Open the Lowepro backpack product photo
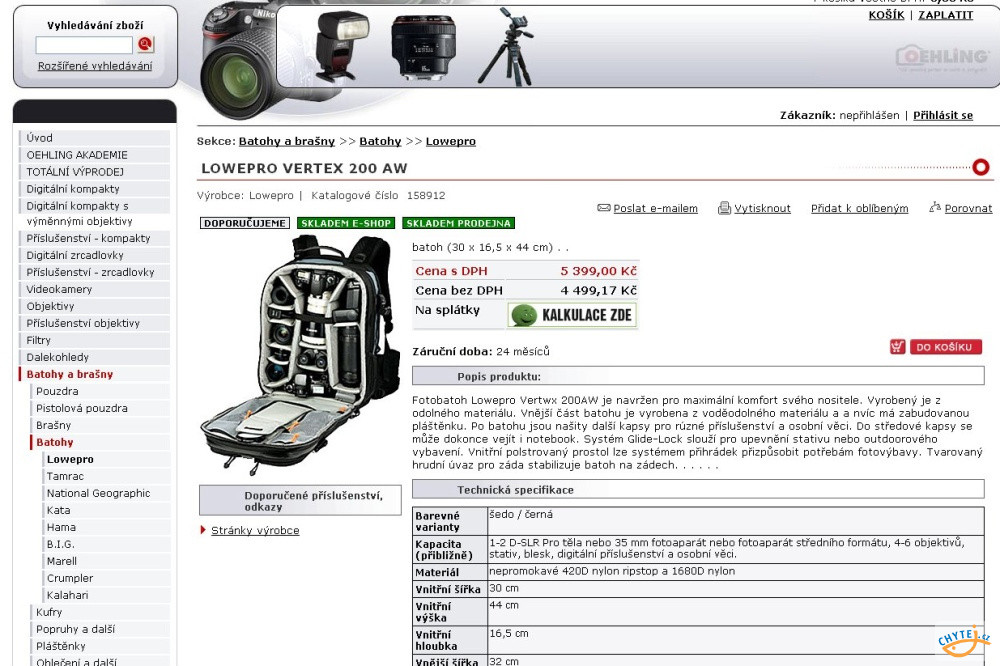The width and height of the screenshot is (1000, 666). 300,355
